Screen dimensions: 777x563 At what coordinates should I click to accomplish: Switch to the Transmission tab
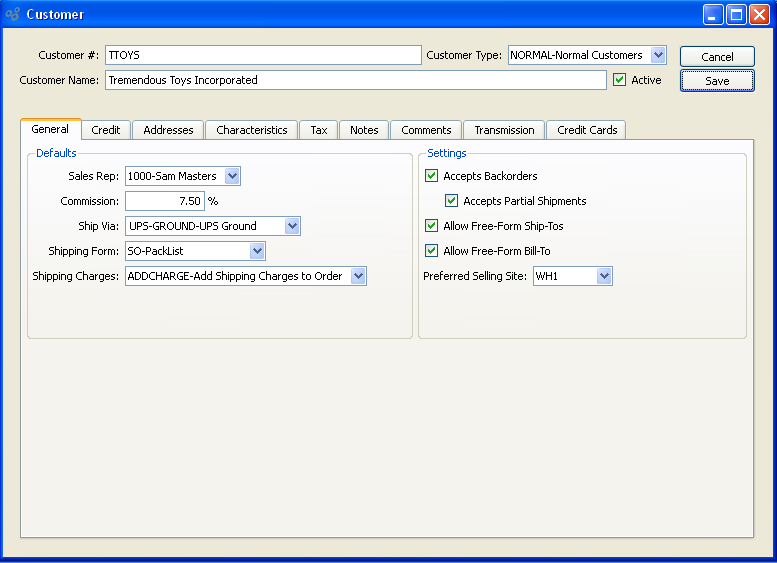(504, 130)
